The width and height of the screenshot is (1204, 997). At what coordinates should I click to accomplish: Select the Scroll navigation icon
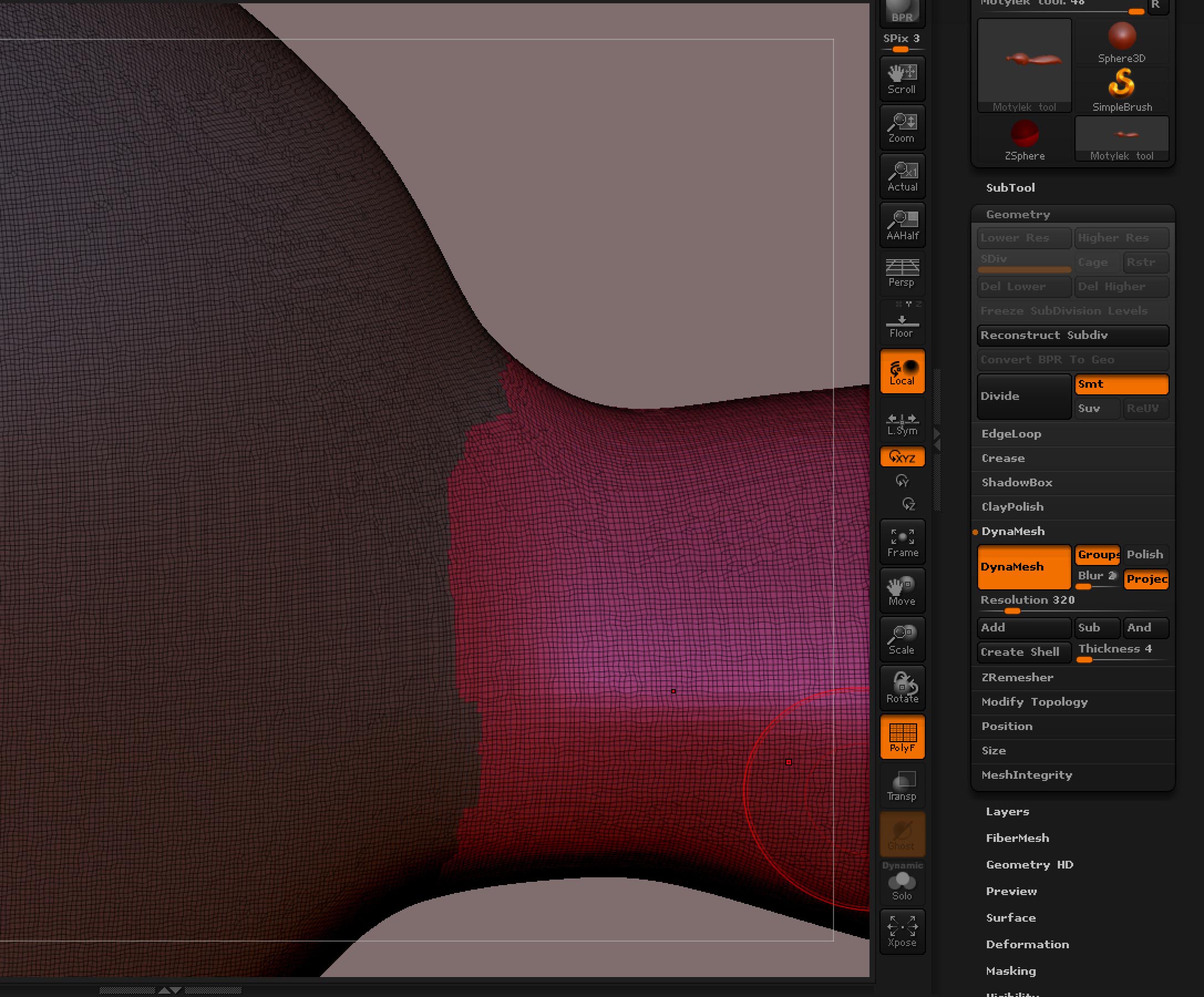point(902,79)
